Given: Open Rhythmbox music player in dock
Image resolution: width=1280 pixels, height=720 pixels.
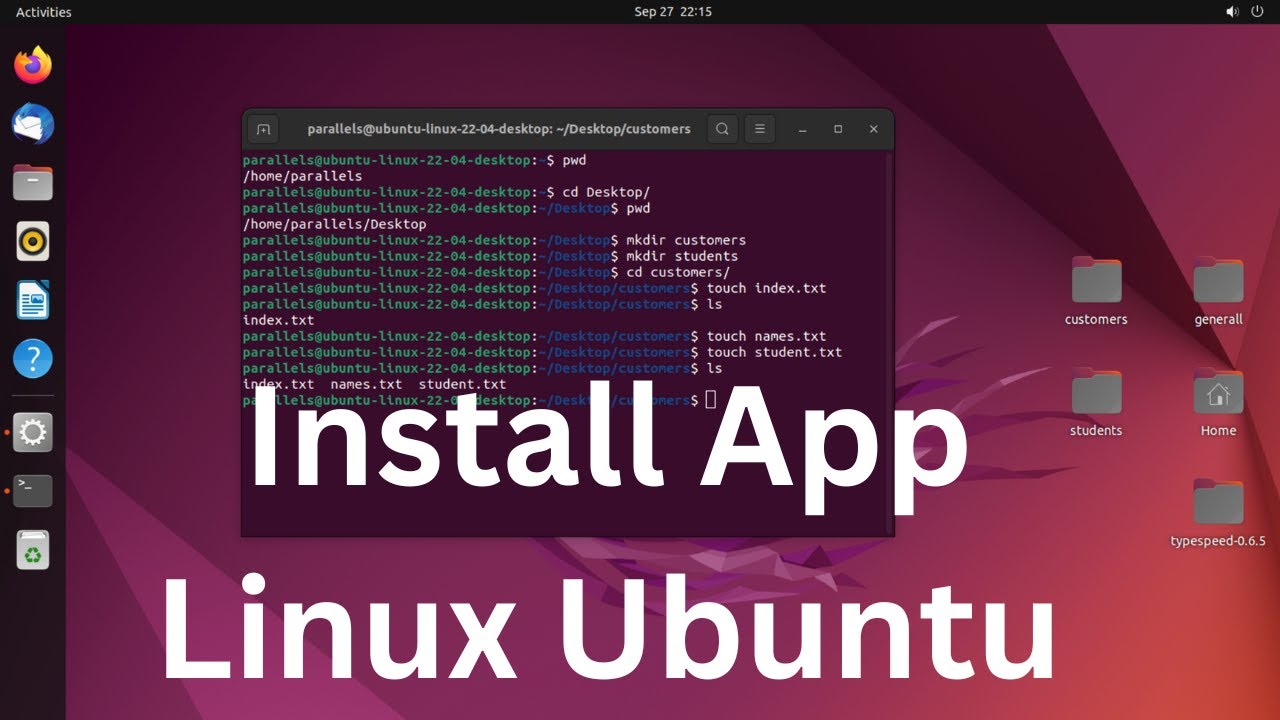Looking at the screenshot, I should tap(33, 241).
